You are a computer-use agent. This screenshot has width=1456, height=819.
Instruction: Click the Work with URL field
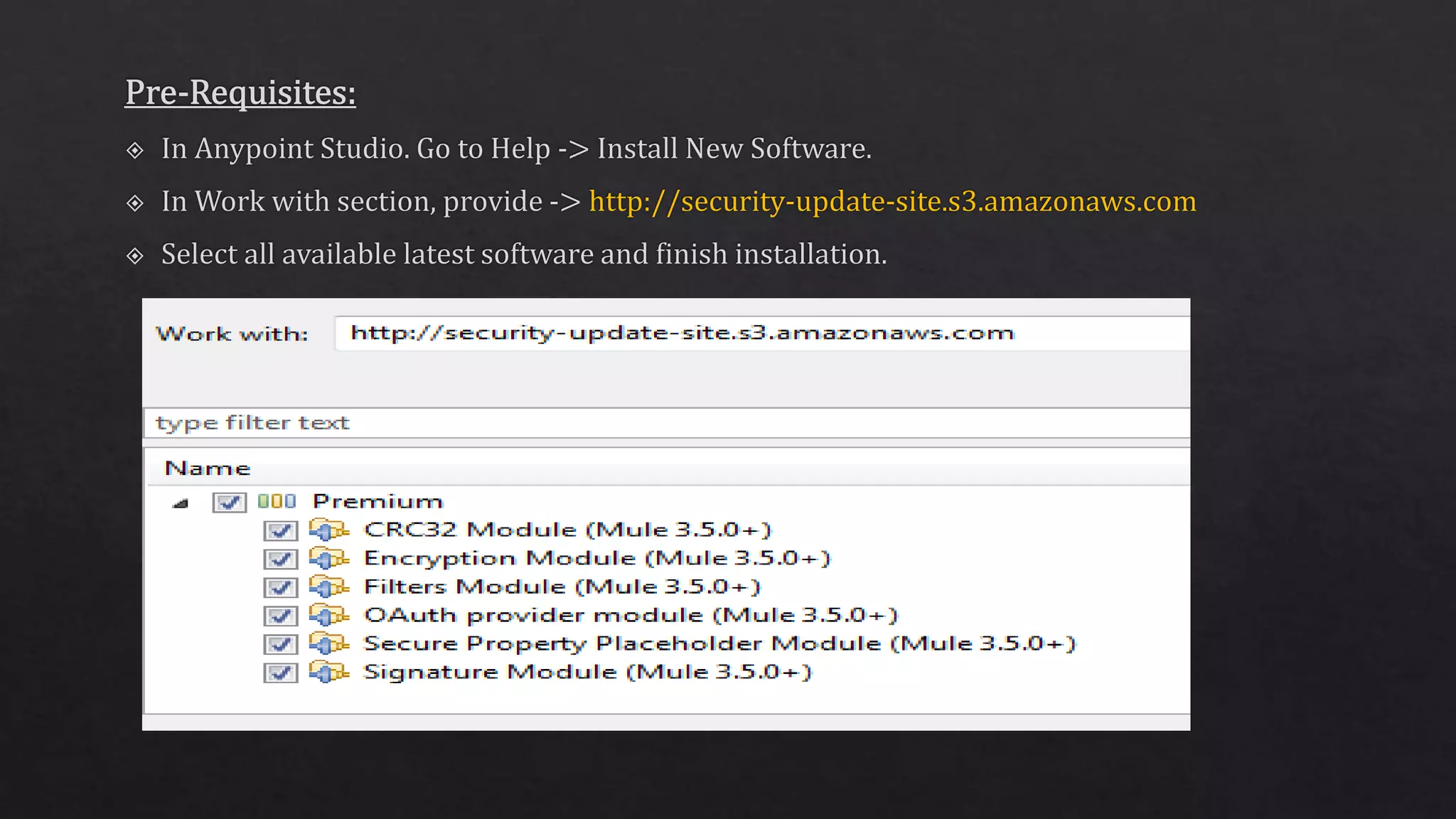coord(761,333)
